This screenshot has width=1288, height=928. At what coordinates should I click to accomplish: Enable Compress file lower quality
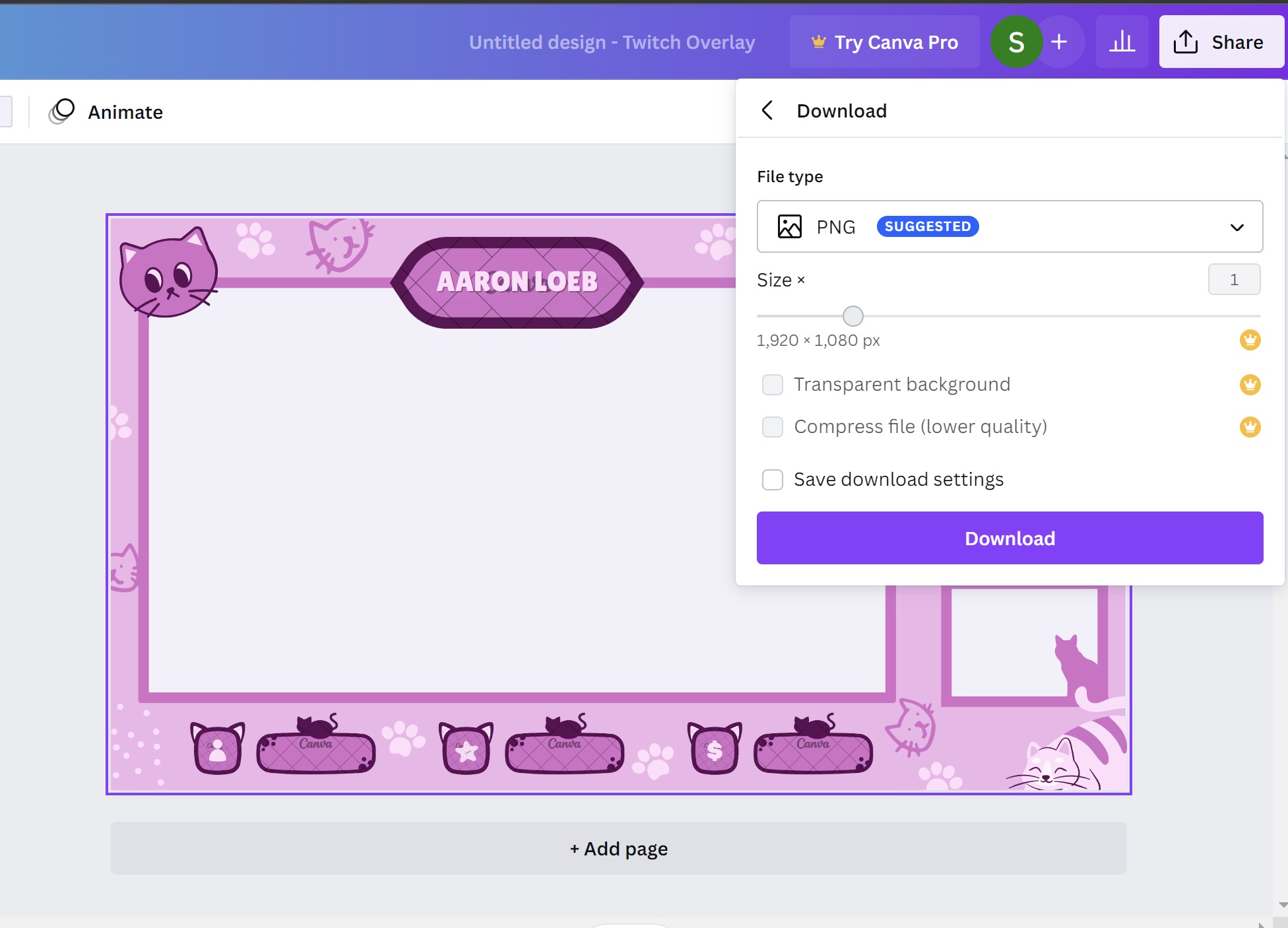[772, 427]
